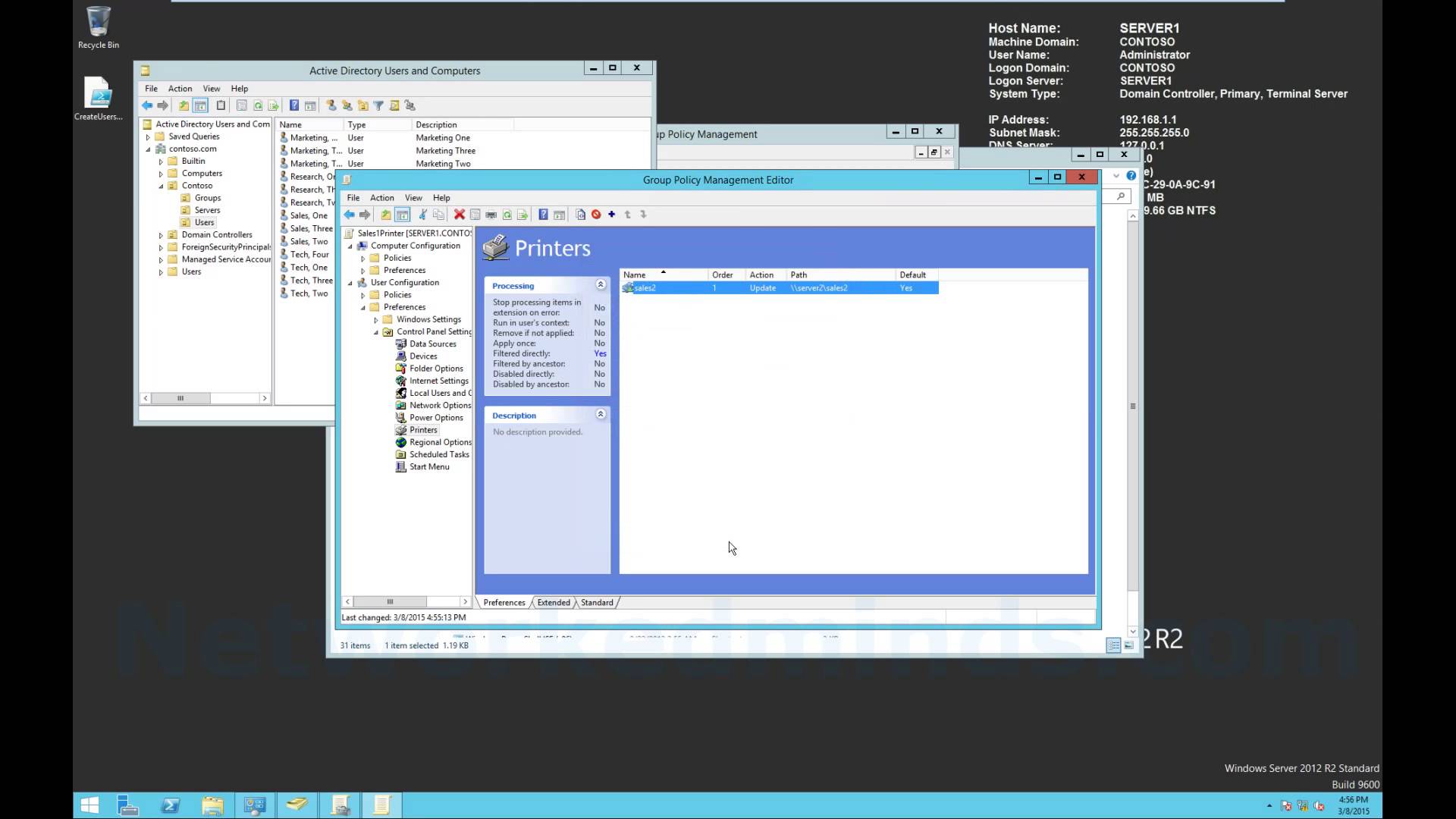Screen dimensions: 1456x819
Task: Toggle the Show/Hide Console Tree button in Group Policy Editor
Action: [403, 215]
